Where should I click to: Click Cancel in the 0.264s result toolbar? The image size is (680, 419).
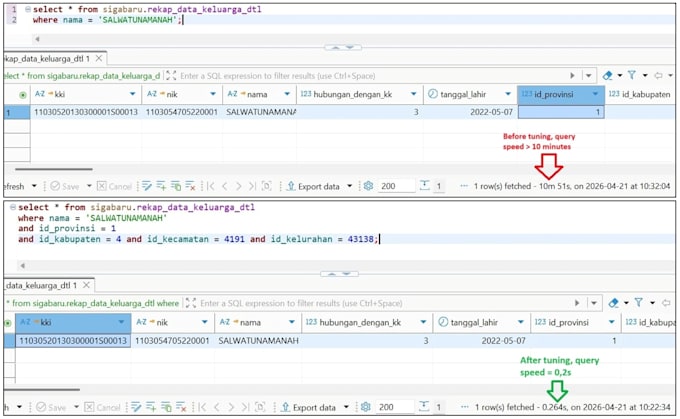102,407
